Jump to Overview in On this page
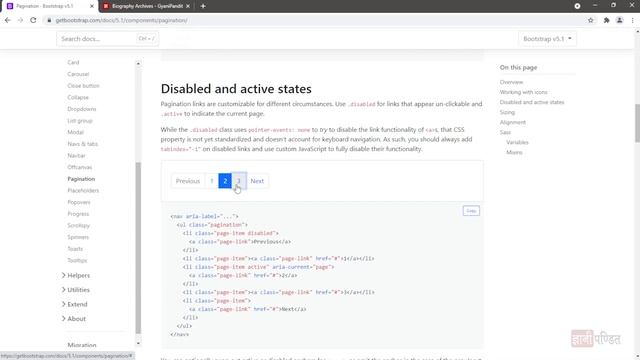The width and height of the screenshot is (640, 360). pos(511,82)
